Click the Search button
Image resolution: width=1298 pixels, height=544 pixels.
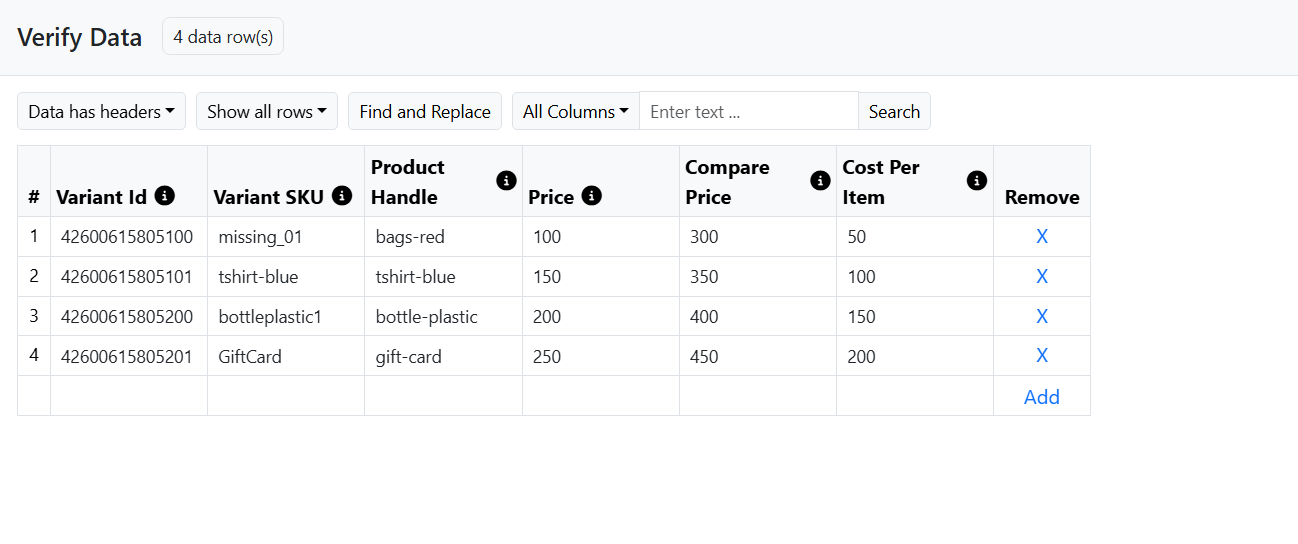[894, 111]
